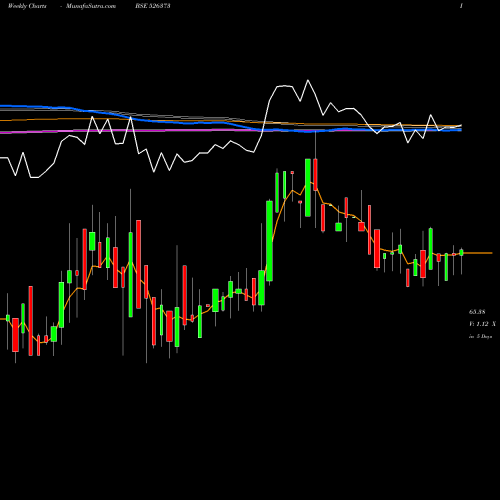
Task: Click the 'in 5 Days' label
Action: [481, 336]
